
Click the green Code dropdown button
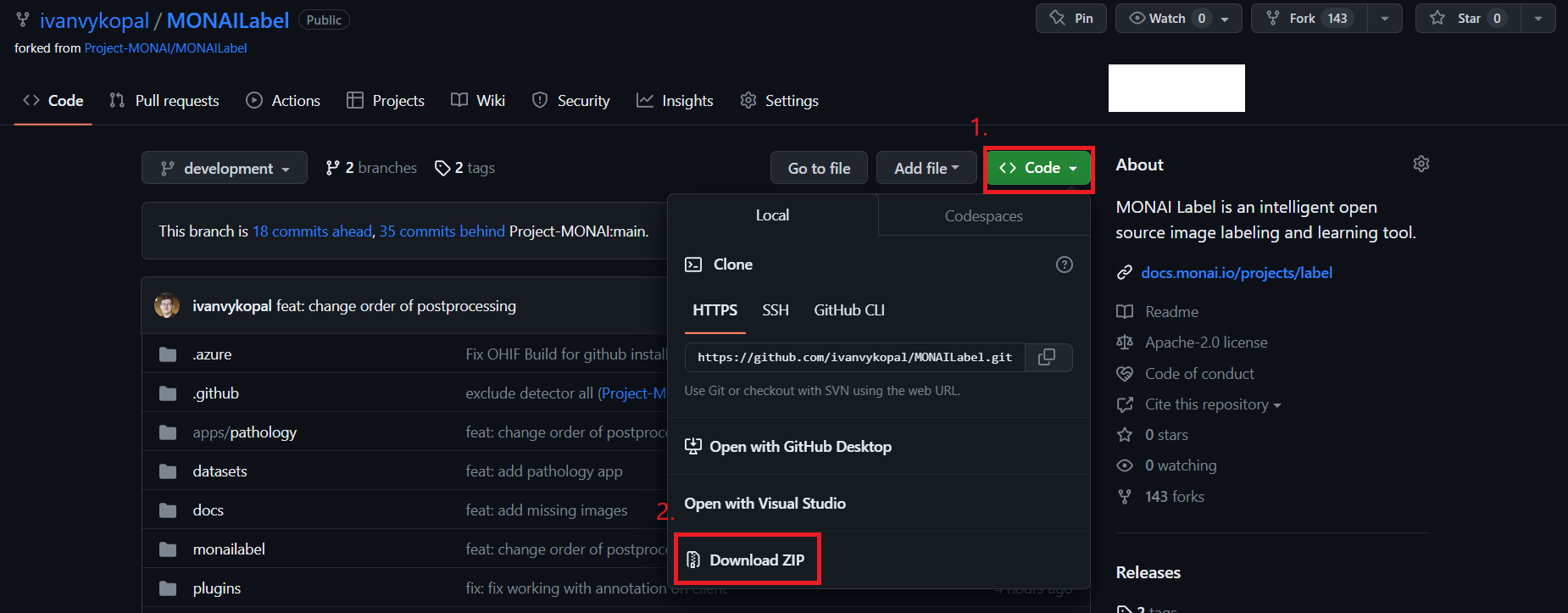click(x=1038, y=168)
